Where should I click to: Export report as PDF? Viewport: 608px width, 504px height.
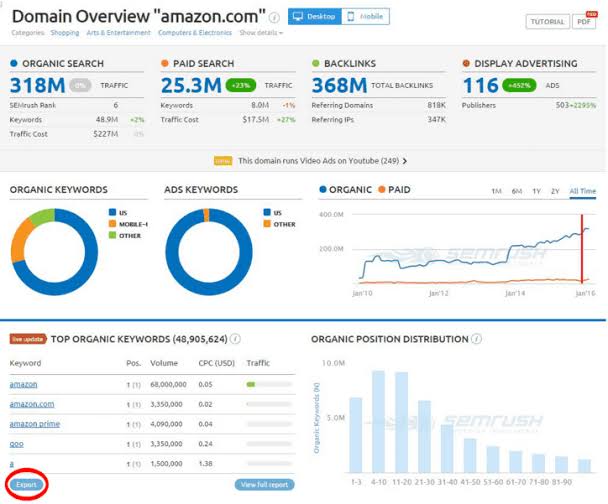point(584,22)
